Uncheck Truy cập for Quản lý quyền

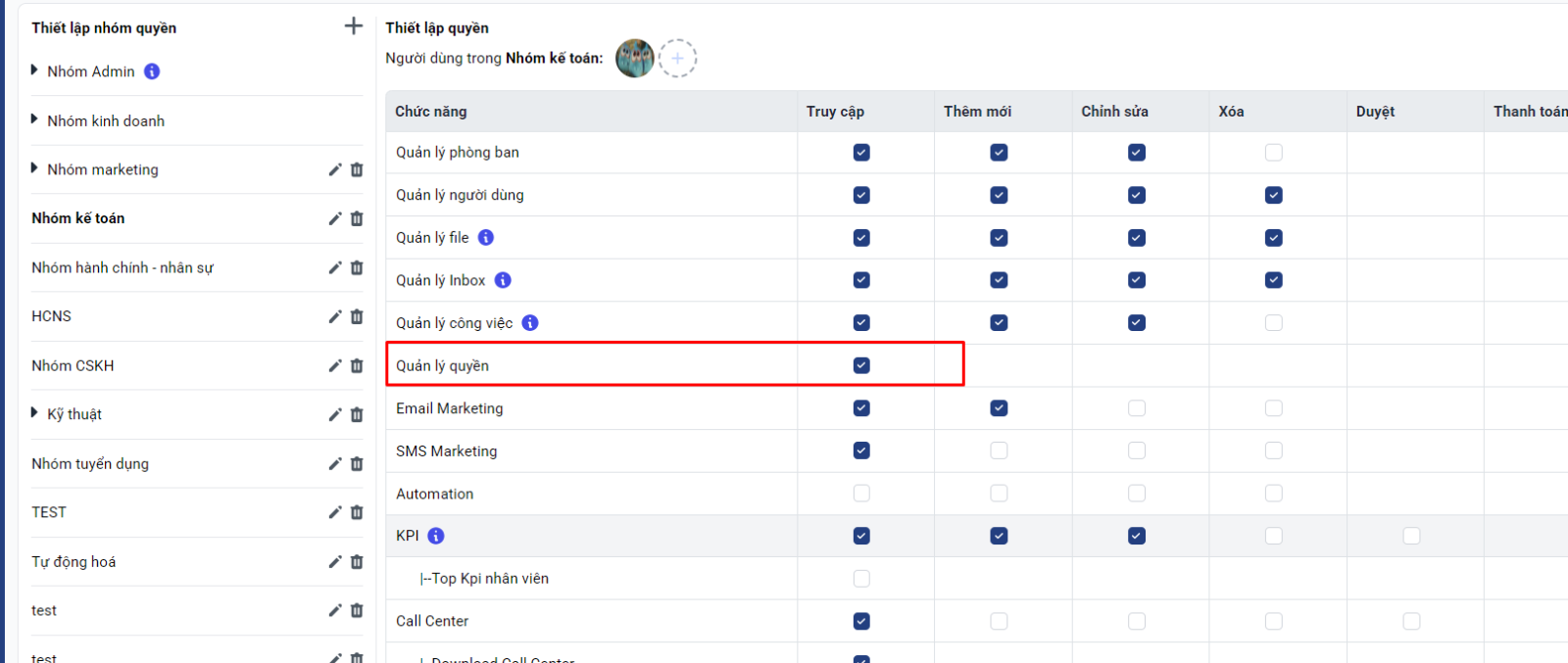861,365
